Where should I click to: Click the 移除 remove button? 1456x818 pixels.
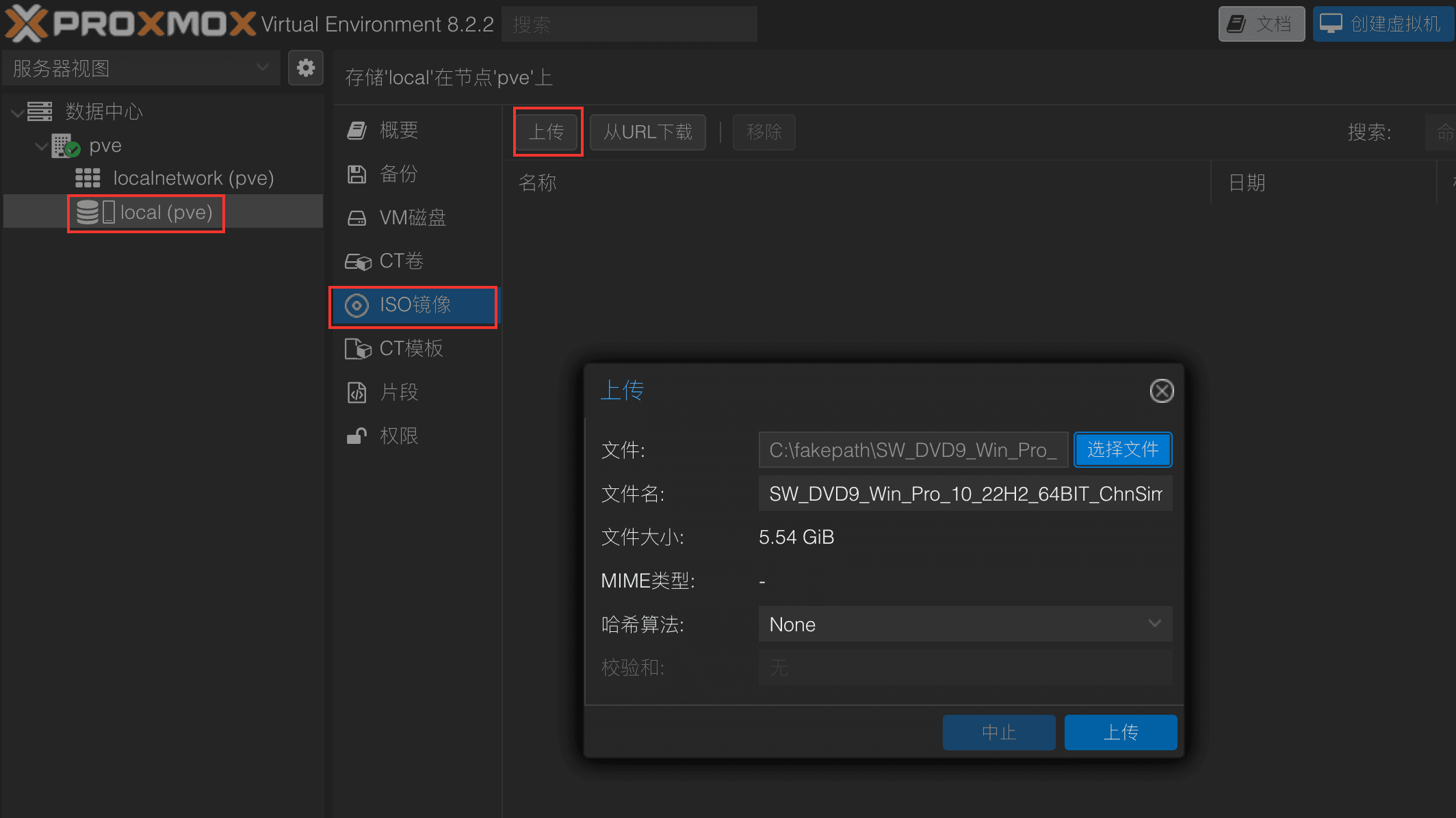[x=764, y=131]
